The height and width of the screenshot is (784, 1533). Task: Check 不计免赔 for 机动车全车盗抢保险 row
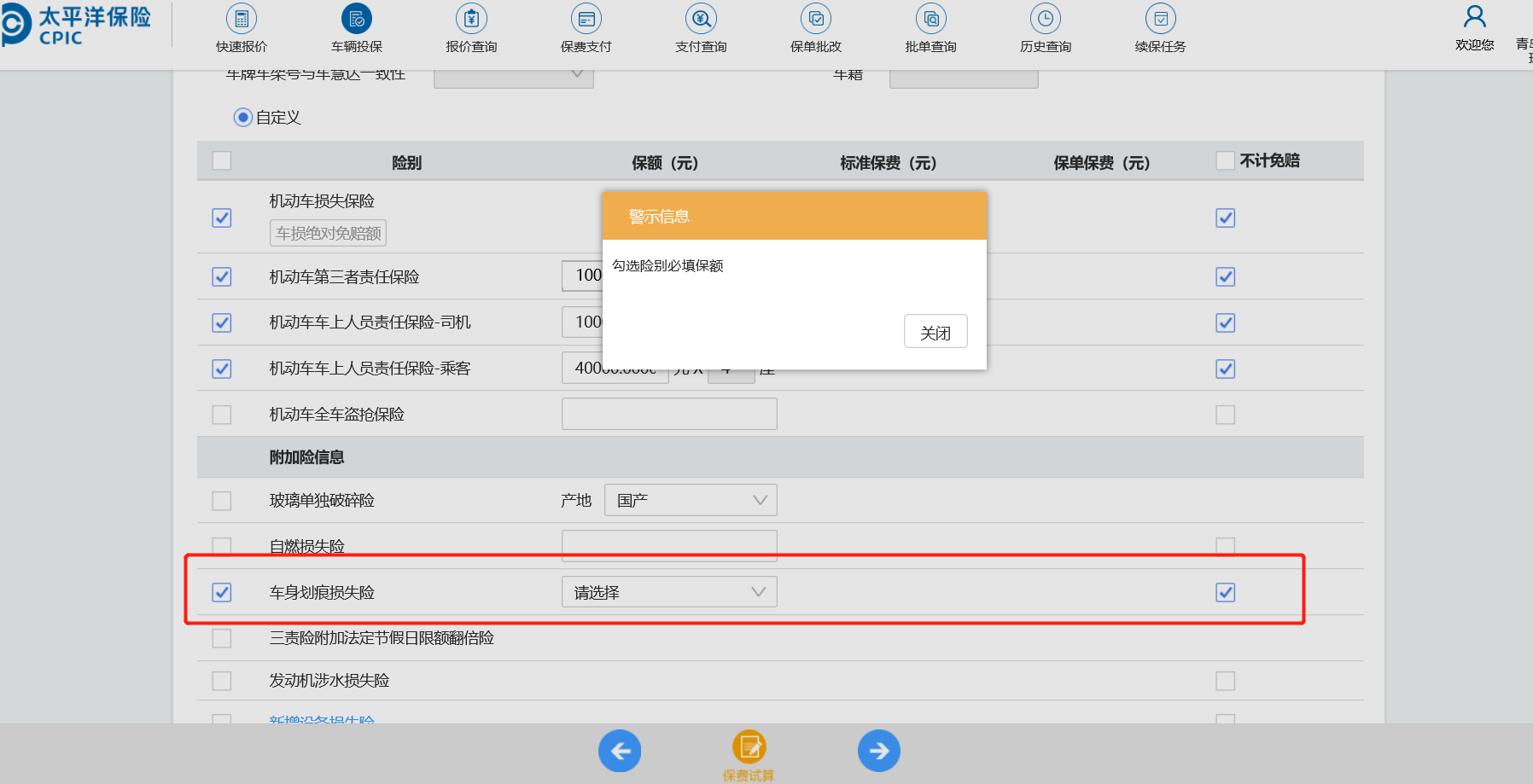[1226, 415]
